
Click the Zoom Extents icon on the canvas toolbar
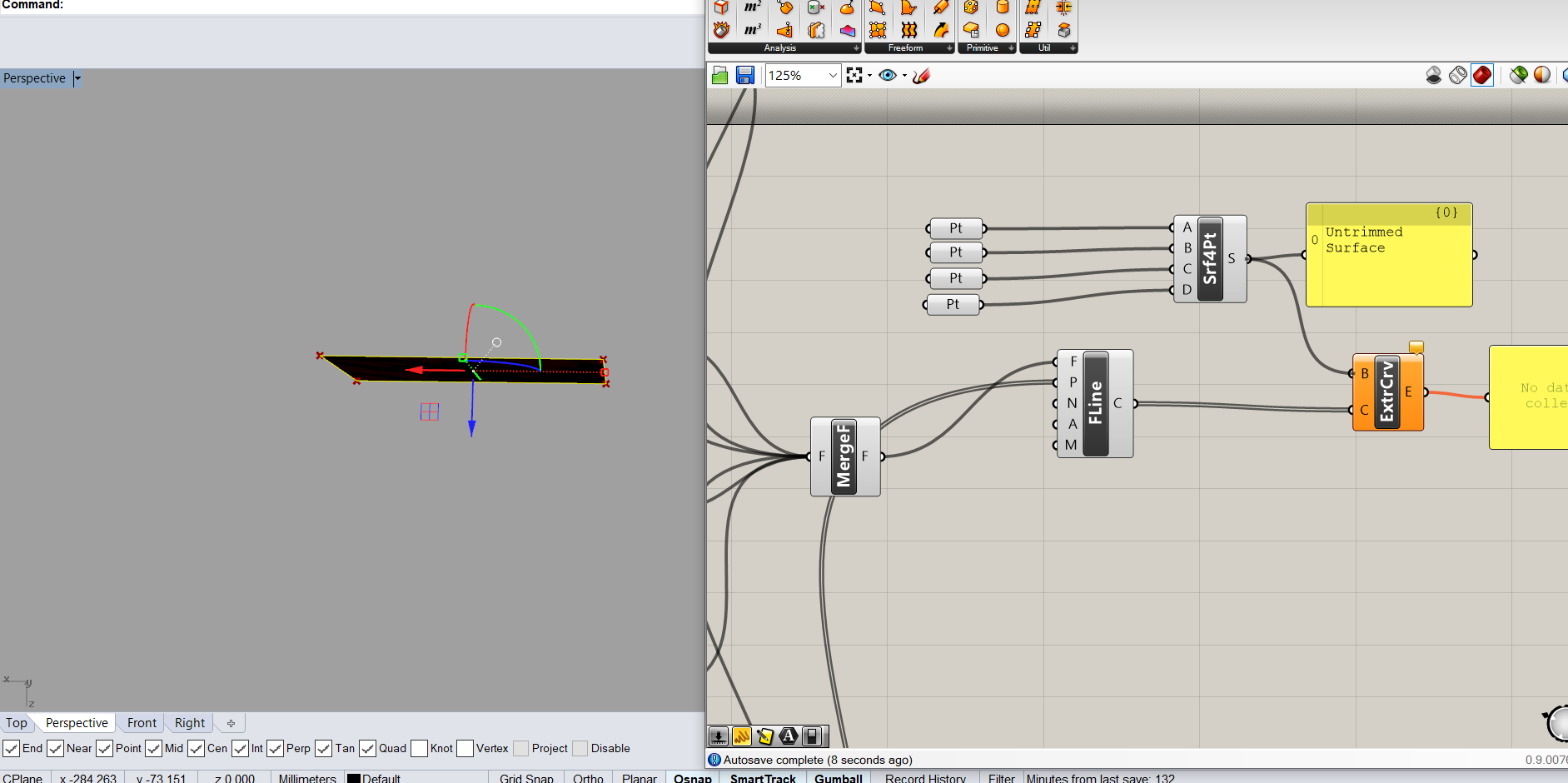[x=854, y=76]
